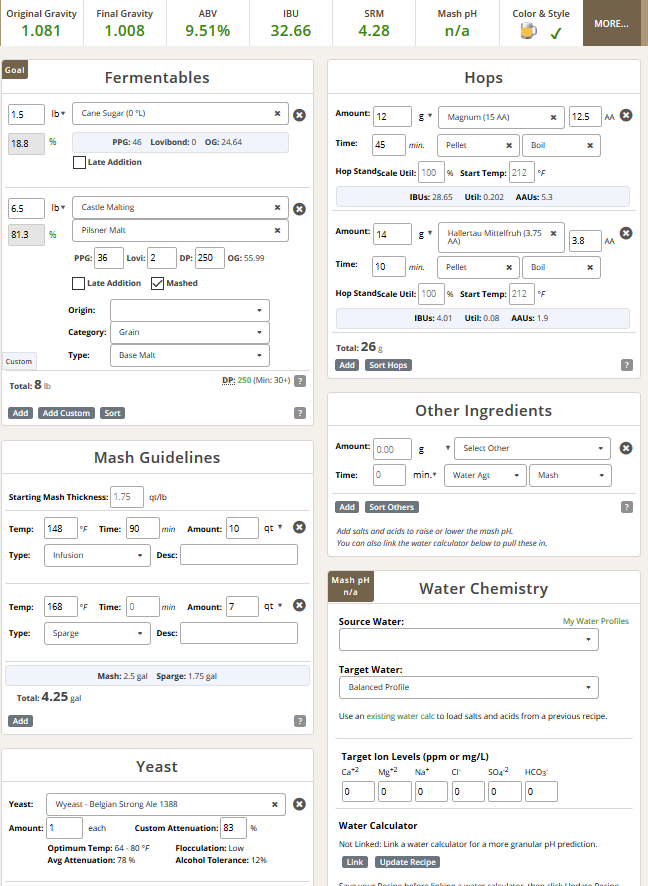
Task: Change the Cane Sugar lb unit
Action: click(58, 114)
